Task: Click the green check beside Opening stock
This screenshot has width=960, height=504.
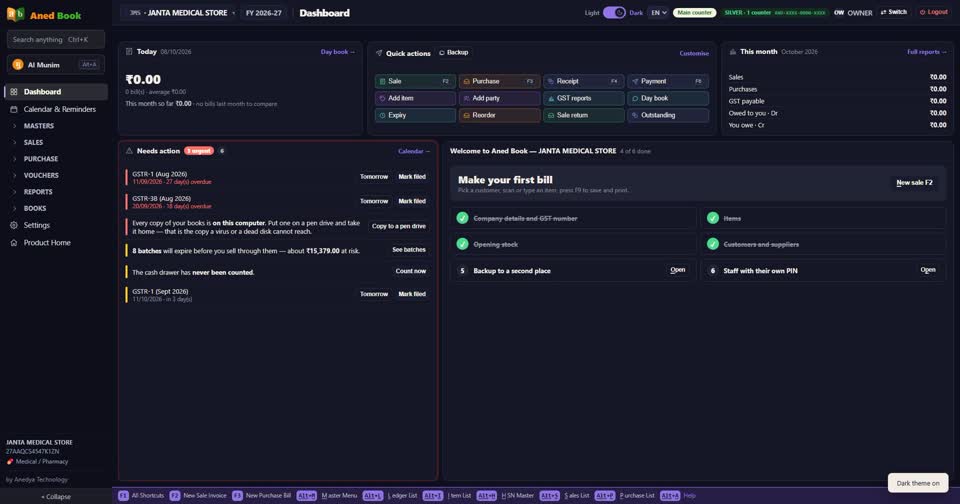Action: [462, 244]
